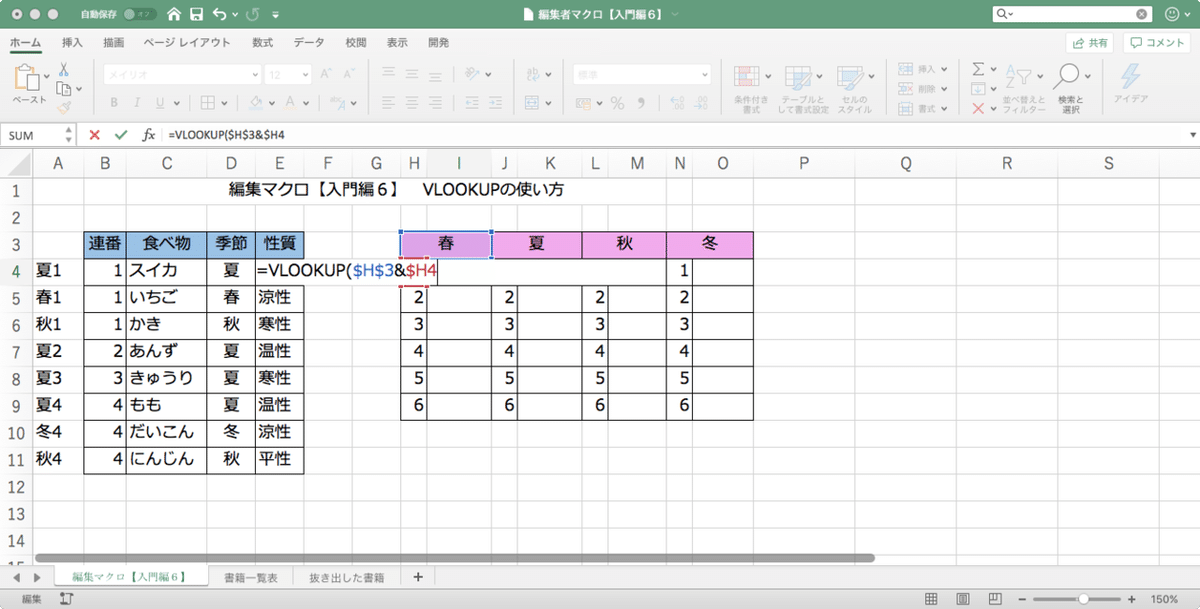Expand the undo history arrow
1200x609 pixels.
[235, 16]
